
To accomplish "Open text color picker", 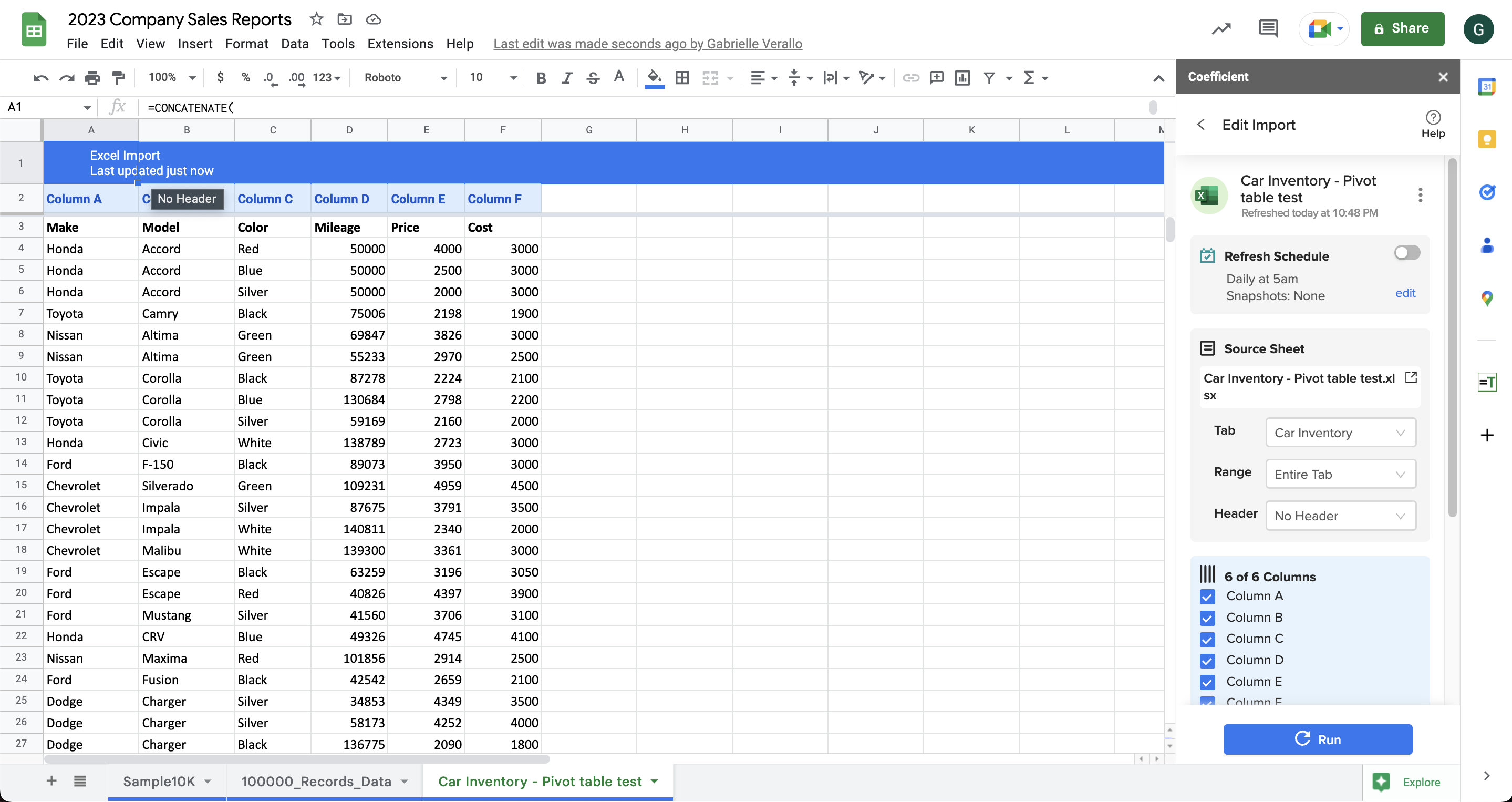I will [x=619, y=77].
